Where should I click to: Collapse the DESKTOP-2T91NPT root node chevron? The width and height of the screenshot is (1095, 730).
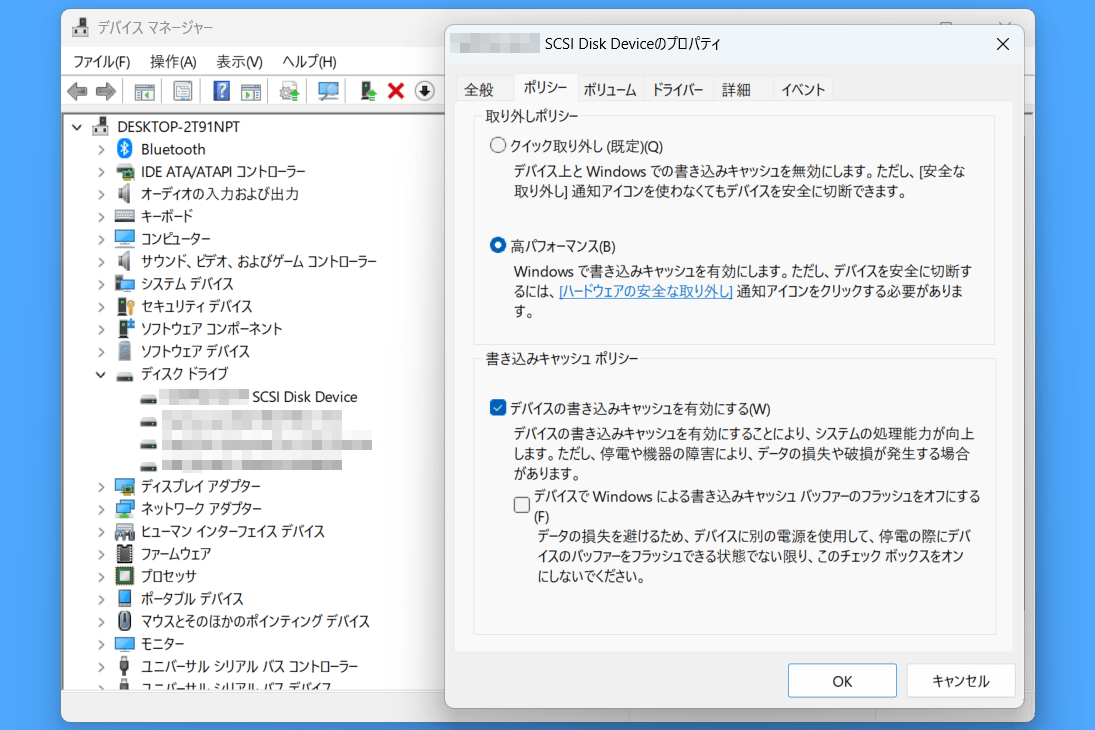pyautogui.click(x=77, y=127)
